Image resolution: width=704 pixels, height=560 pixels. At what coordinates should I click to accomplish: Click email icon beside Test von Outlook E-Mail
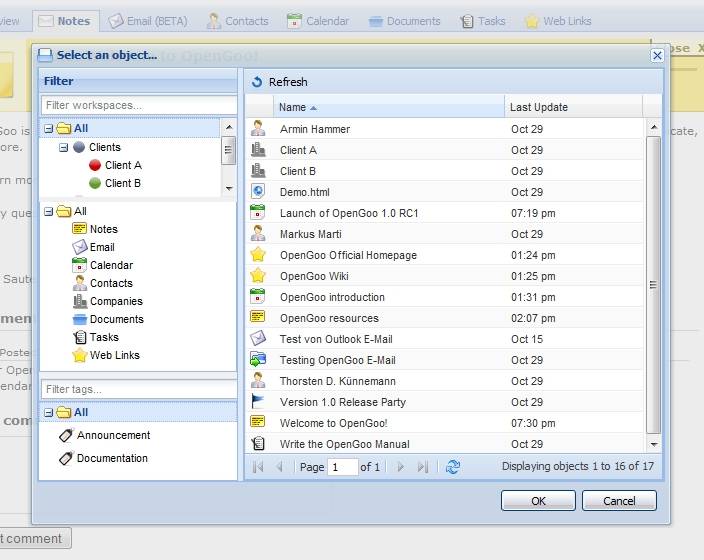pos(258,338)
